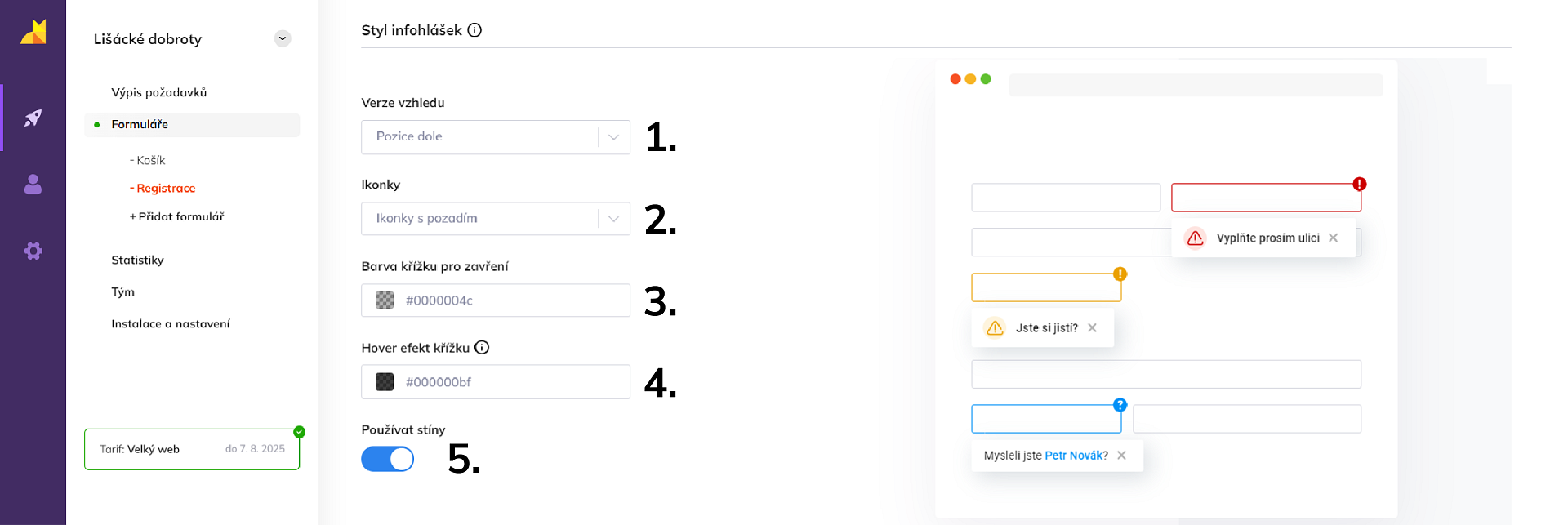Click the yellow app logo

[33, 32]
